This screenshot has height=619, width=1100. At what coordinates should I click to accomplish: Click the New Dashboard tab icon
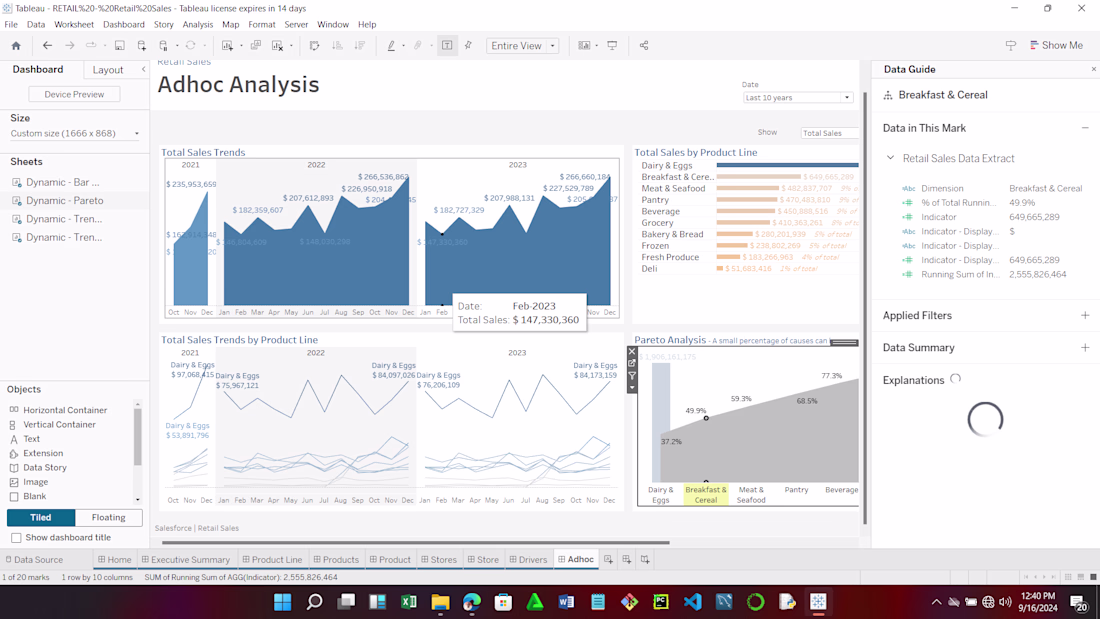coord(626,559)
